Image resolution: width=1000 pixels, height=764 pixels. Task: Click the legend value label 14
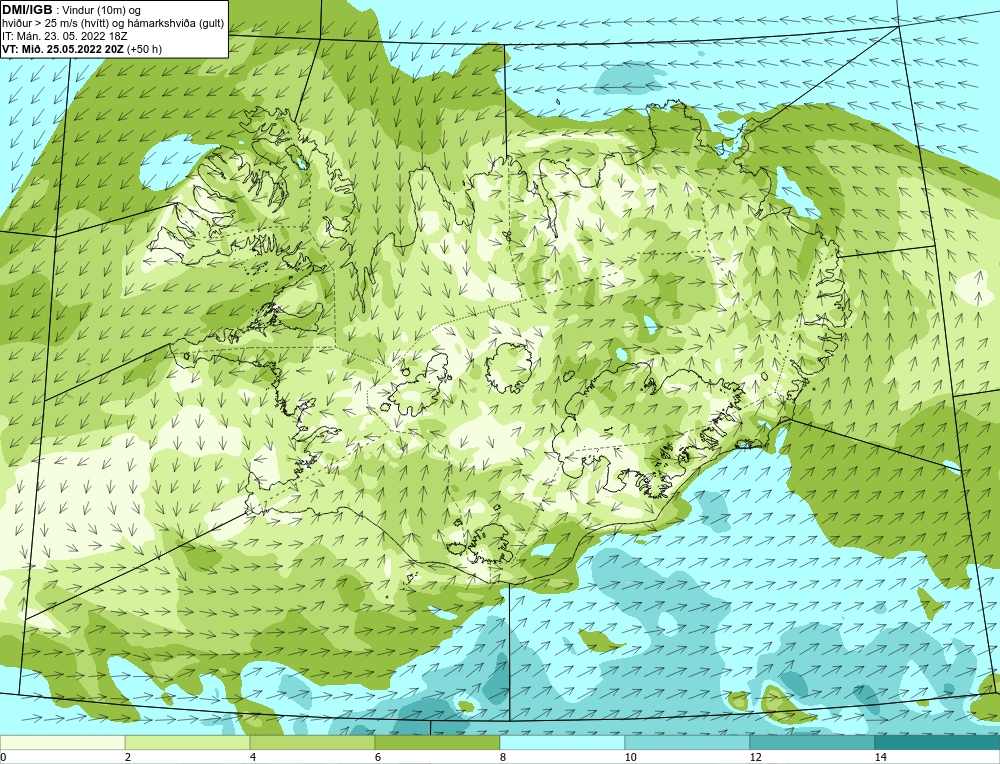[881, 757]
